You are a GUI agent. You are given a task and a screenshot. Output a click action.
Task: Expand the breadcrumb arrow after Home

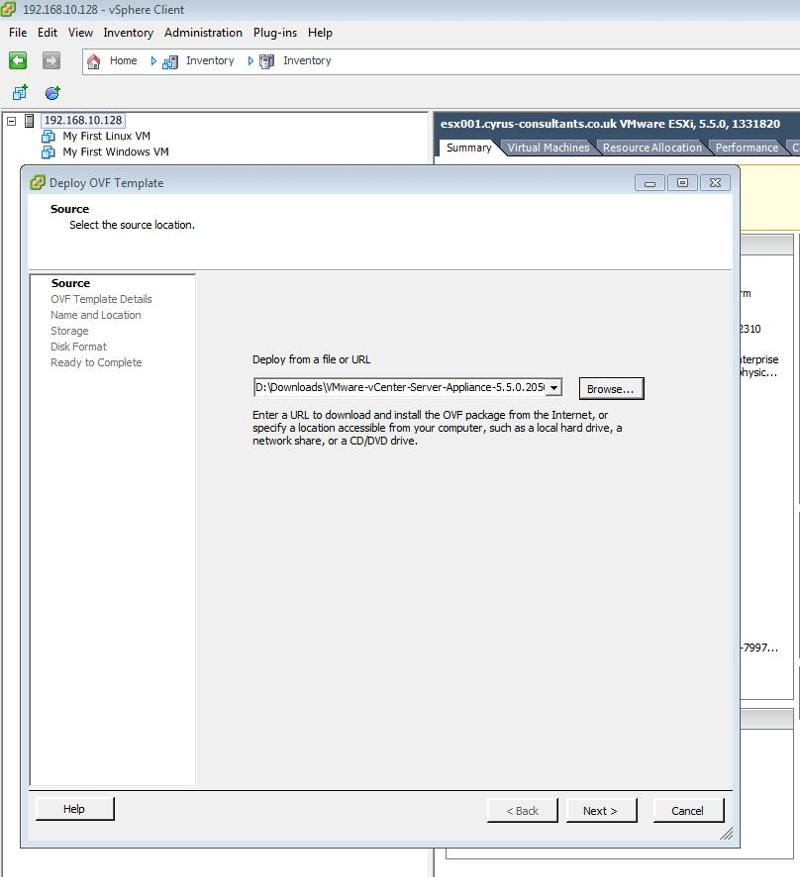click(x=153, y=61)
